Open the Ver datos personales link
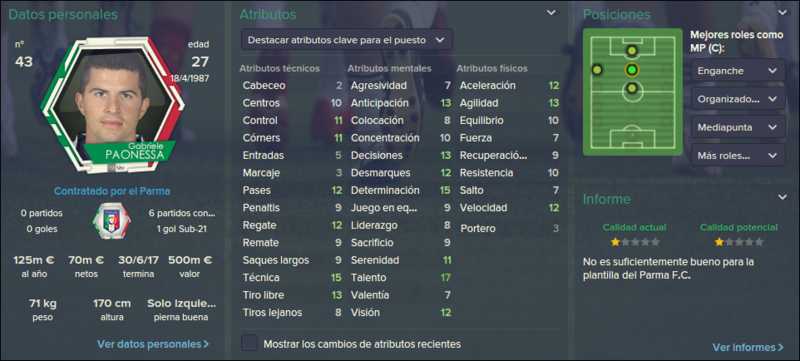The image size is (800, 361). coord(153,344)
